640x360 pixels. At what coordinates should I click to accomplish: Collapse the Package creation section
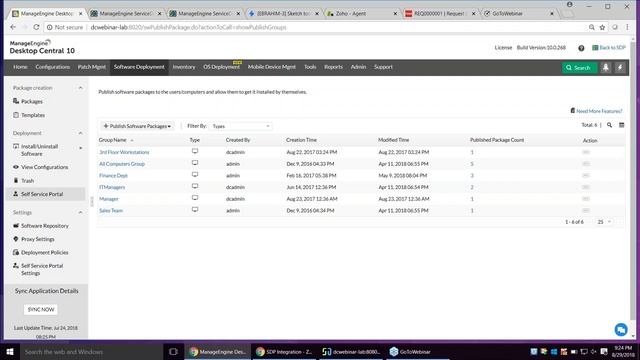tap(80, 88)
